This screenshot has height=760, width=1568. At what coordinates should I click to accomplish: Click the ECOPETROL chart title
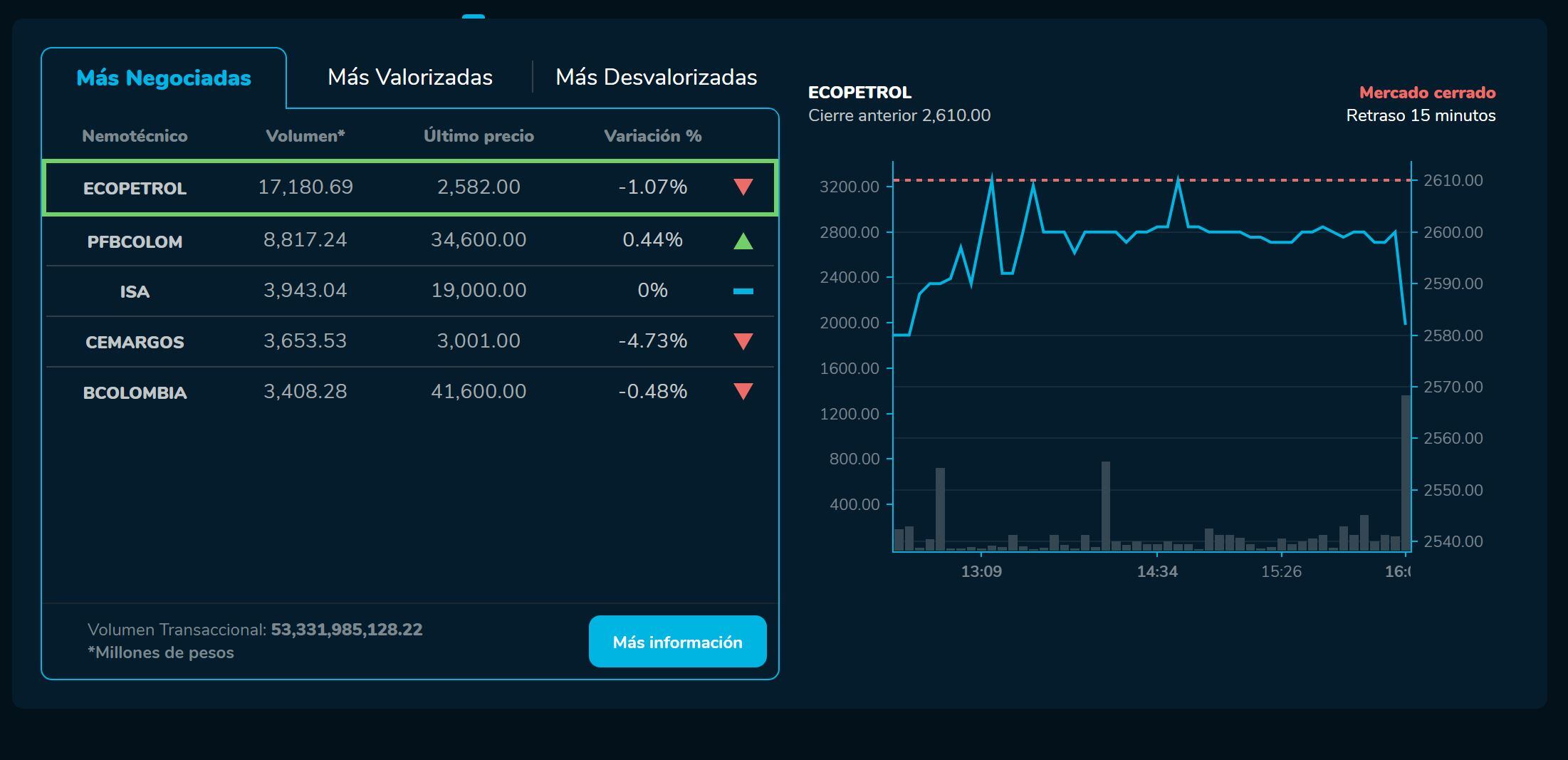[x=859, y=93]
